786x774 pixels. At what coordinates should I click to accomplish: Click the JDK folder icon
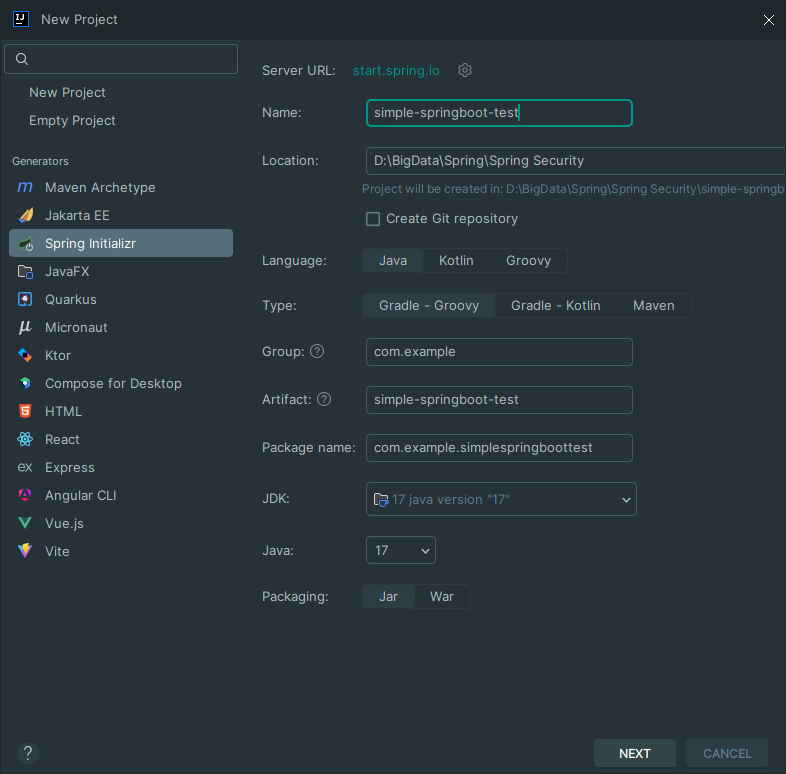[381, 500]
